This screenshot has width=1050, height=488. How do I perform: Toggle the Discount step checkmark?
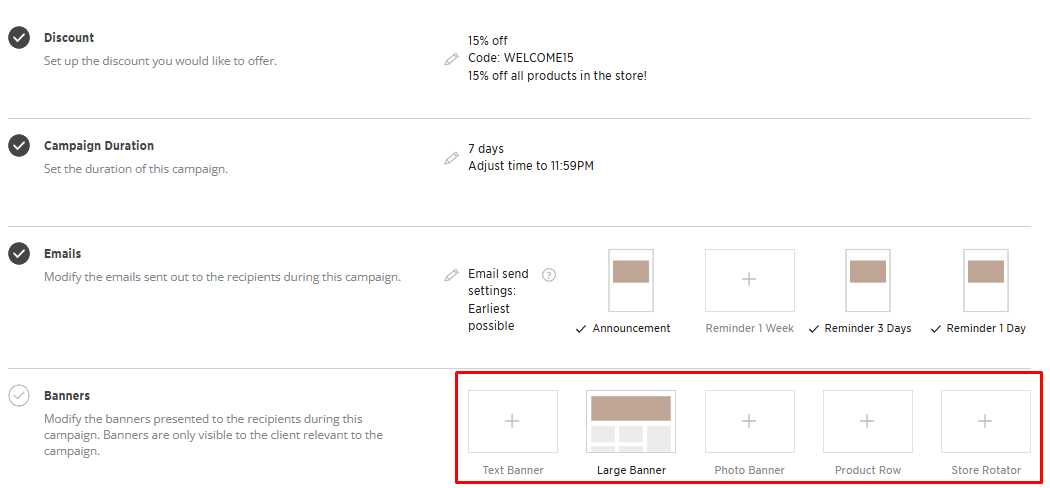click(x=19, y=38)
